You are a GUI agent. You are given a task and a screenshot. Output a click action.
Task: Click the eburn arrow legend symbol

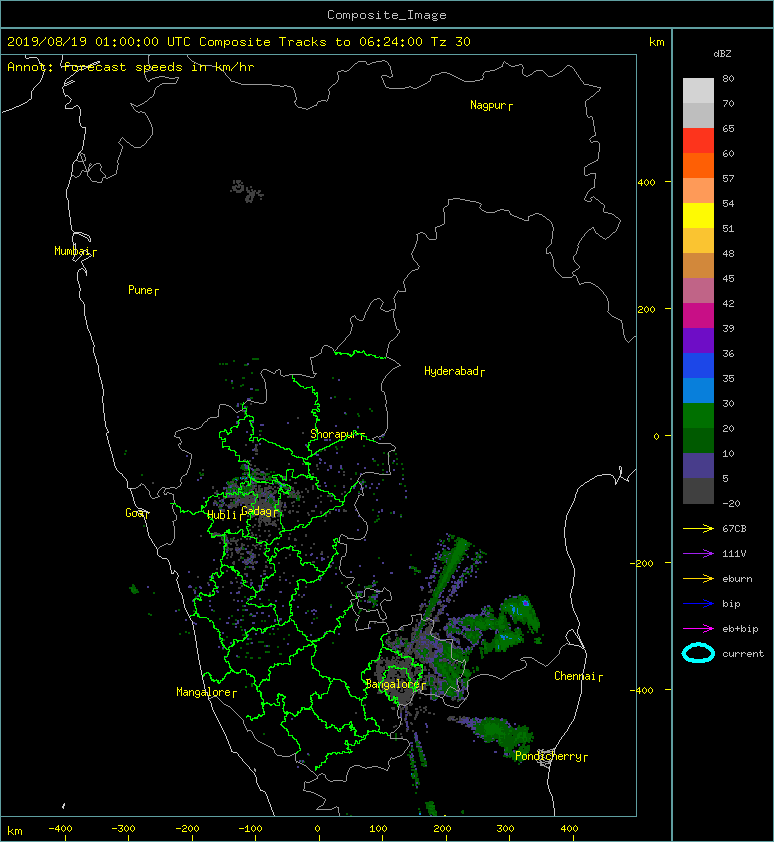pyautogui.click(x=698, y=578)
